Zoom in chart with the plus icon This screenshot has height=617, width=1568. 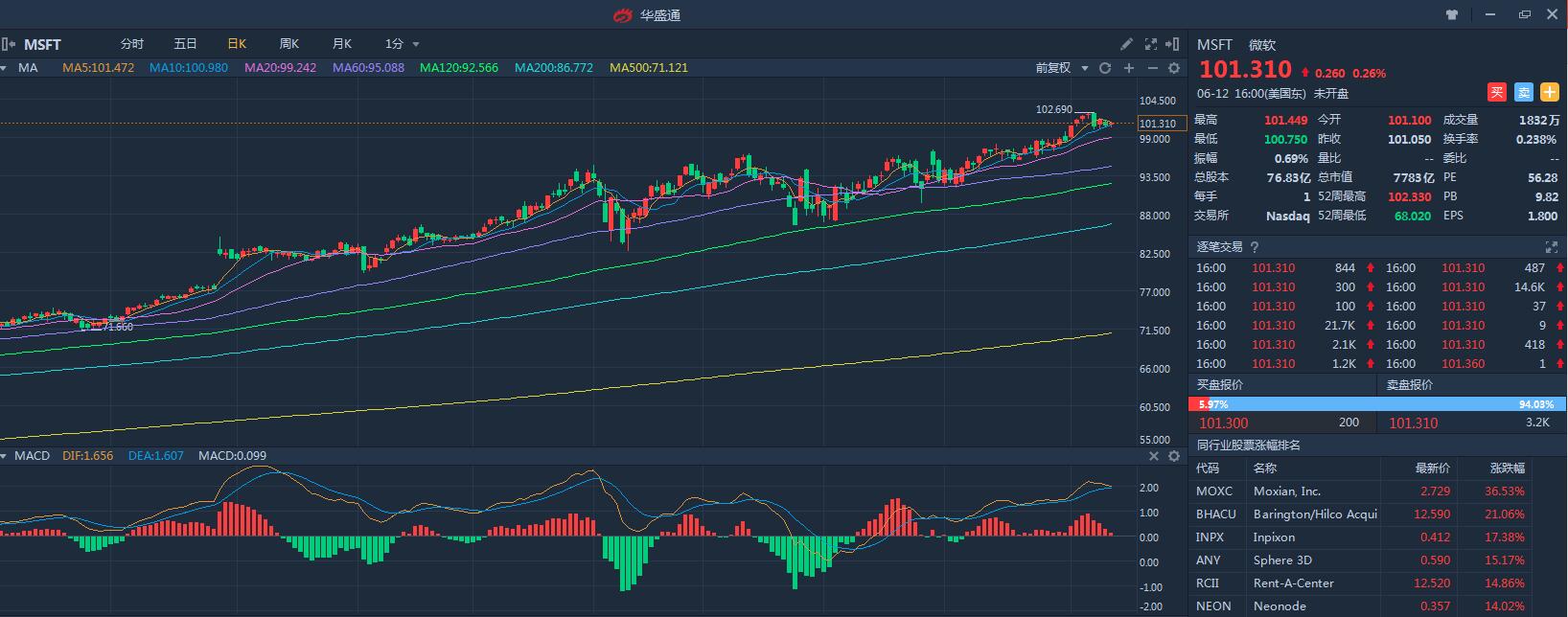pos(1129,68)
